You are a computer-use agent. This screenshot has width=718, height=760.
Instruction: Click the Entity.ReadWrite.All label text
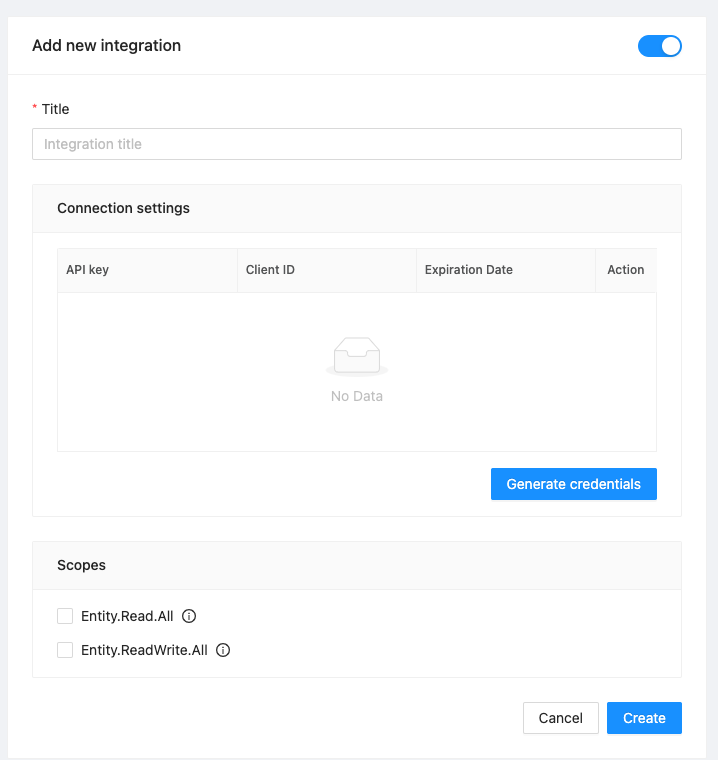tap(144, 650)
